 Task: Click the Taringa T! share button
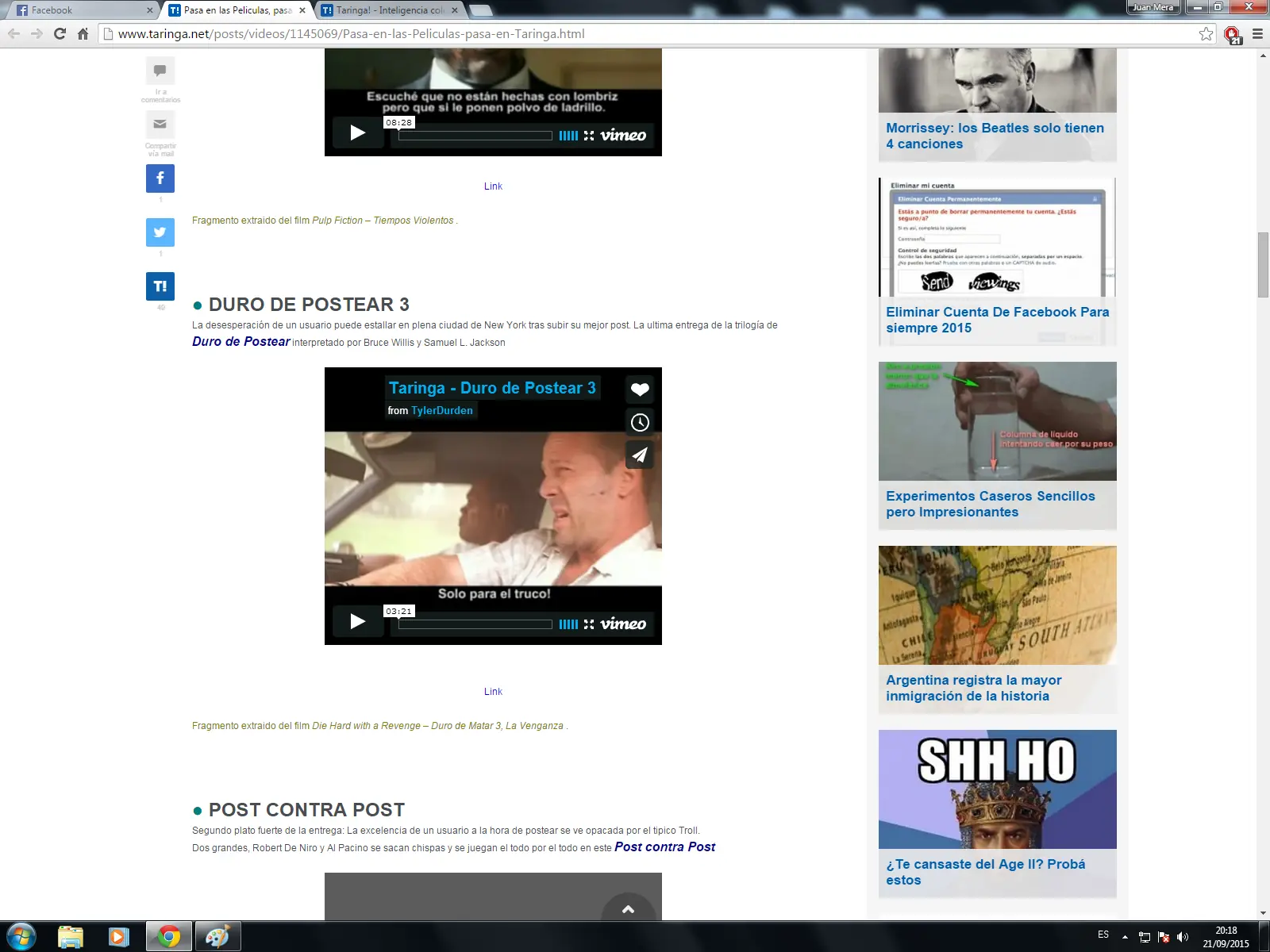click(x=160, y=286)
